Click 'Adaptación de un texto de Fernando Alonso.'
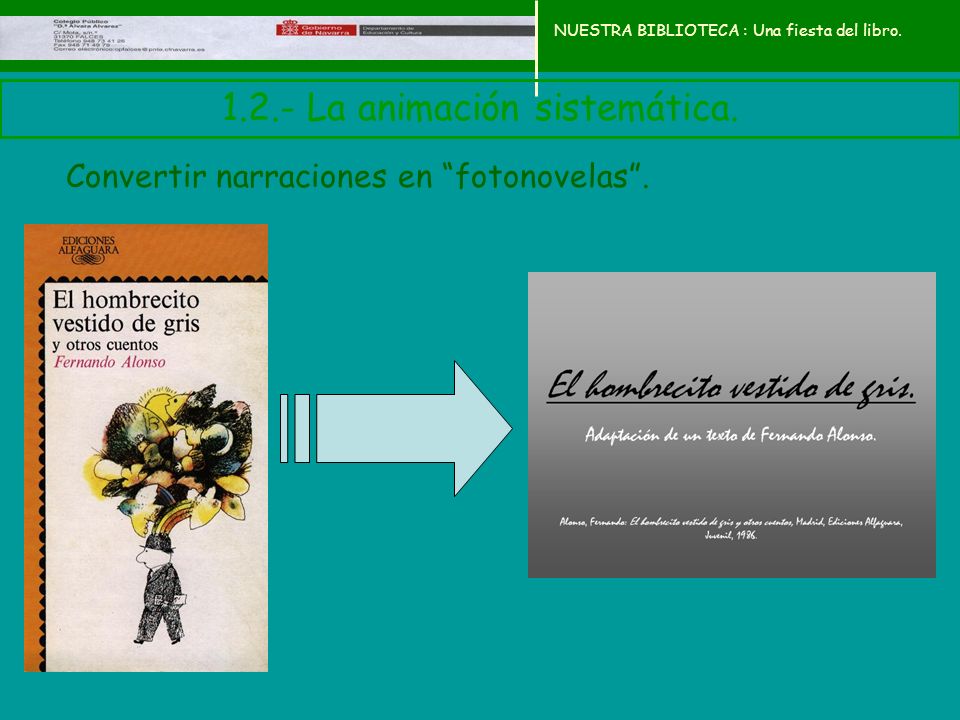 (x=730, y=435)
